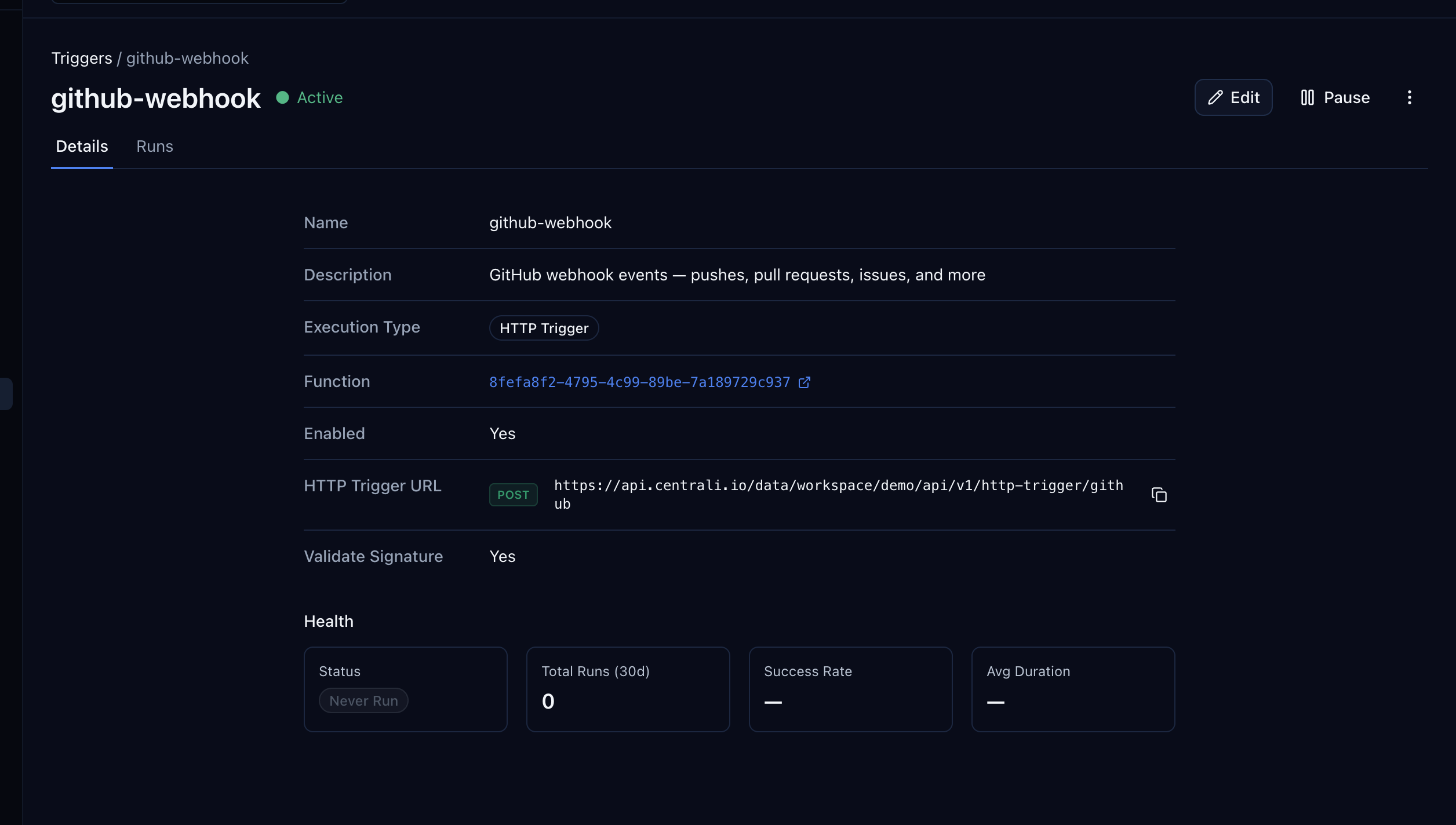Click the external link icon beside the function ID

(805, 382)
